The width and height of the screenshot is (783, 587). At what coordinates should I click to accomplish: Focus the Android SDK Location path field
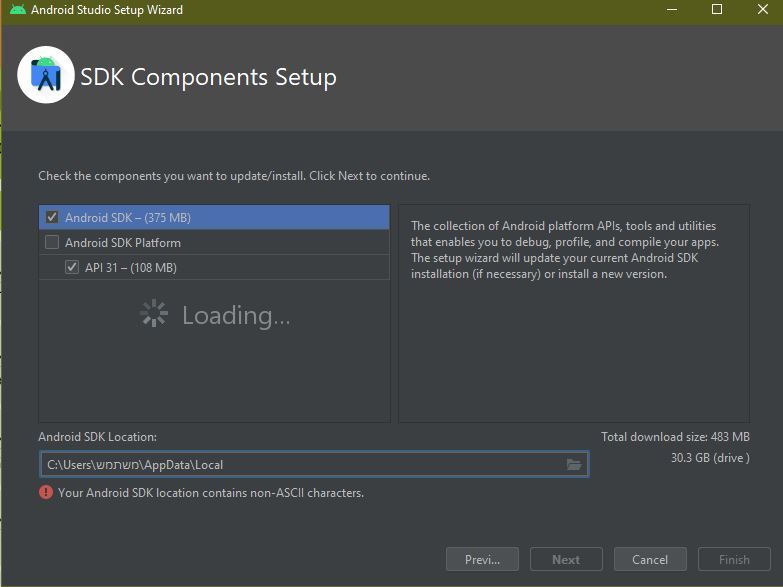[x=300, y=464]
